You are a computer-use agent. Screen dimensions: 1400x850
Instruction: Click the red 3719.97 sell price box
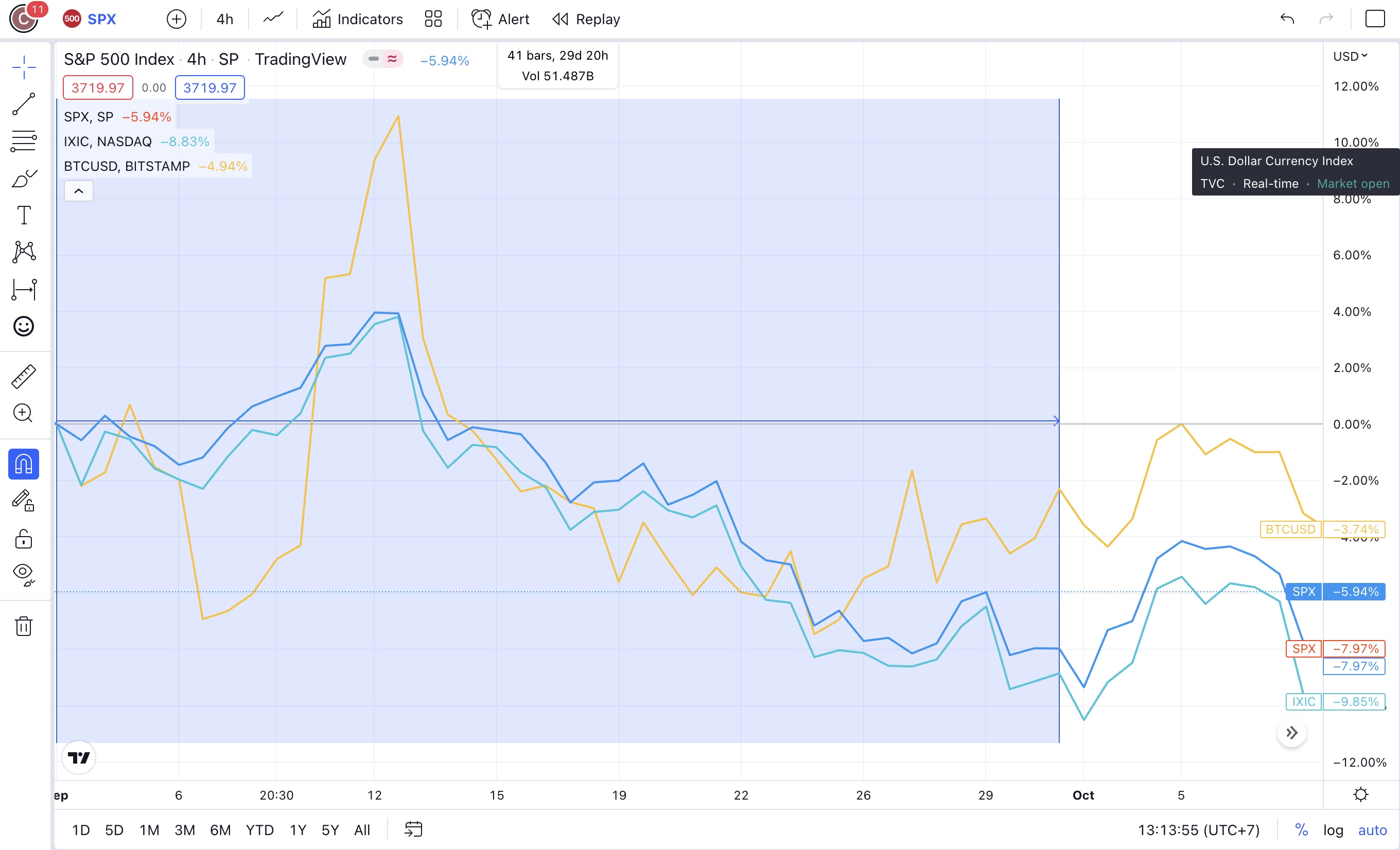(98, 87)
